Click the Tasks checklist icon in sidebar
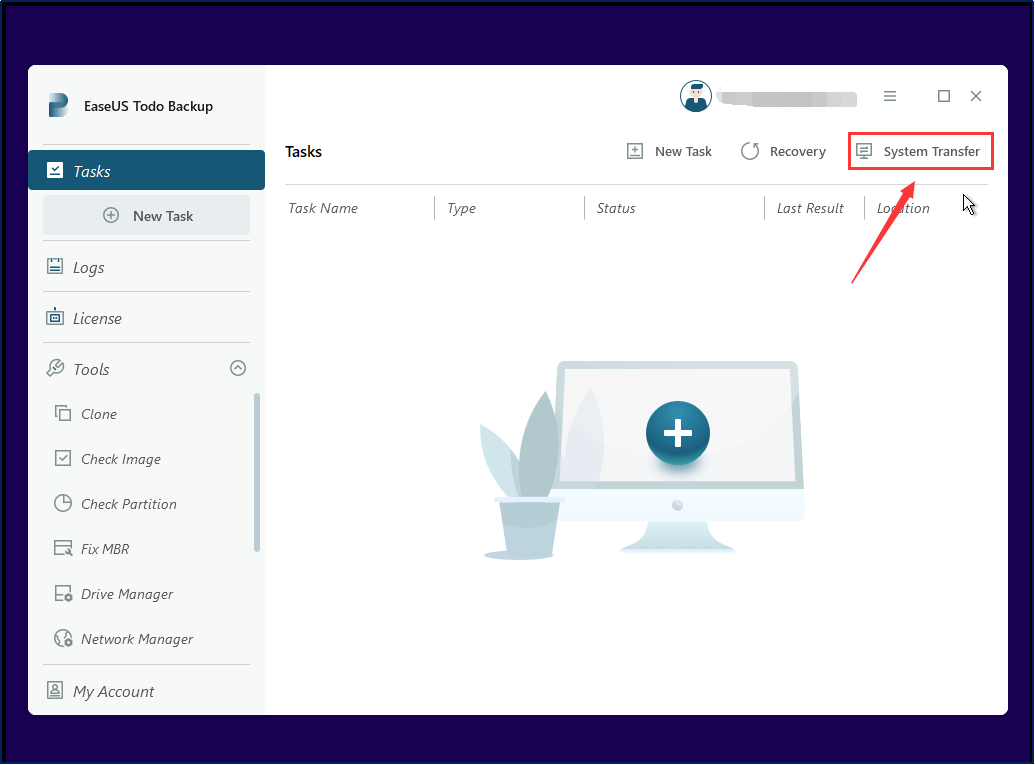 point(55,170)
